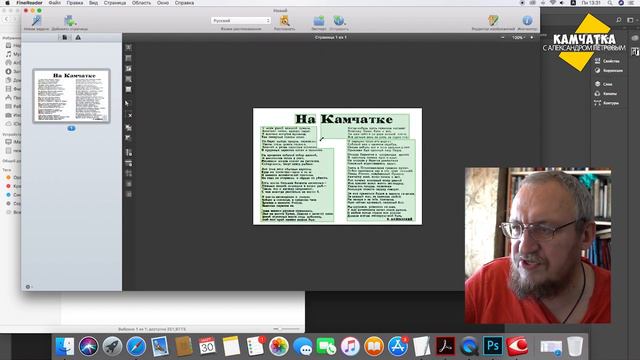Open App Store from the Dock

point(398,347)
